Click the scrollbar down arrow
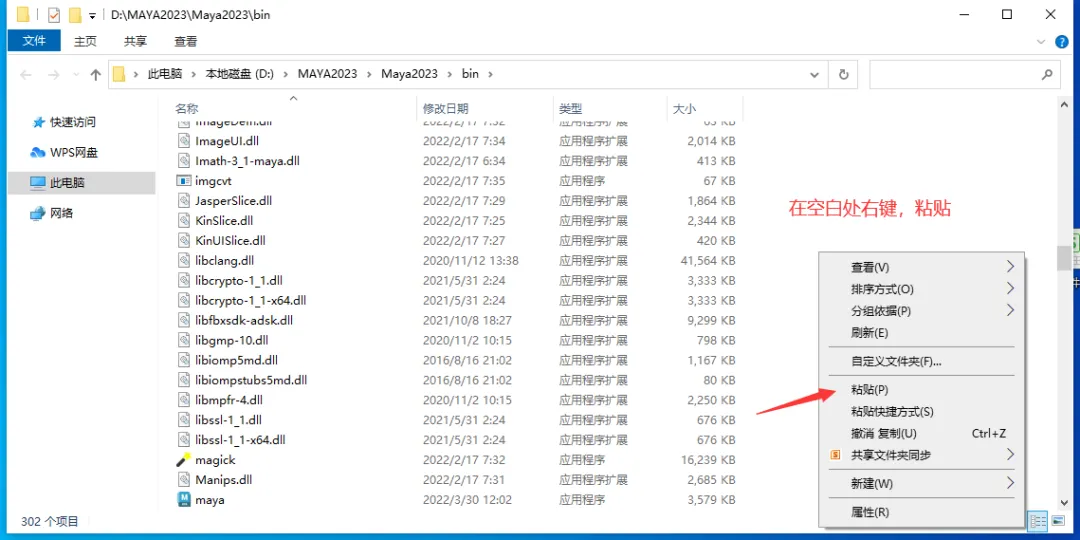The height and width of the screenshot is (540, 1080). point(1065,503)
